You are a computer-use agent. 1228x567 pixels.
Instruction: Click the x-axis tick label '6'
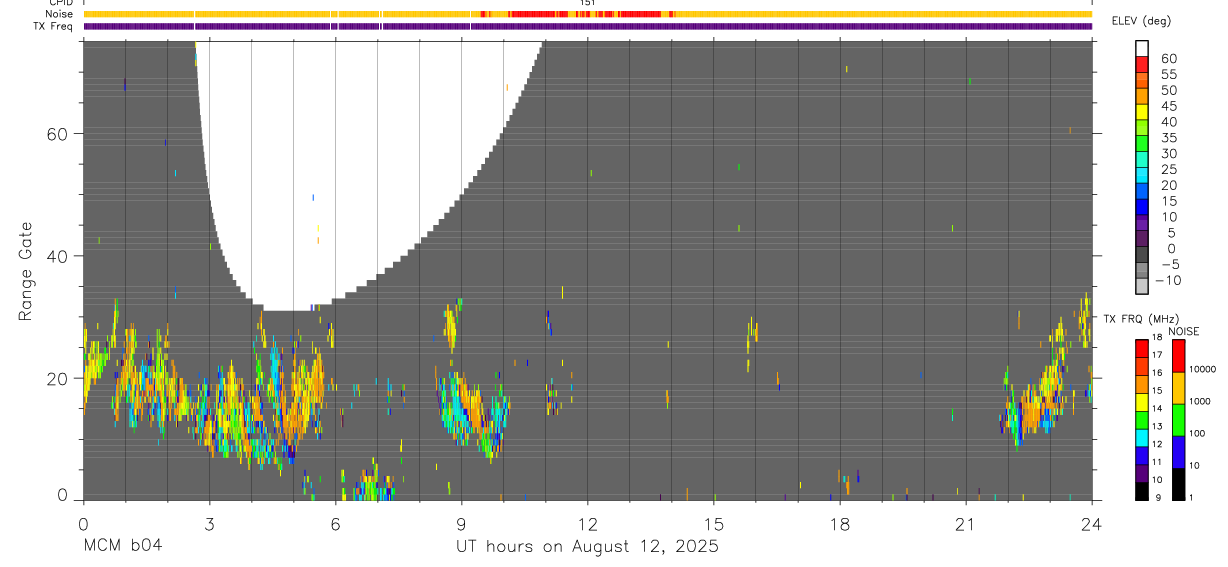335,524
